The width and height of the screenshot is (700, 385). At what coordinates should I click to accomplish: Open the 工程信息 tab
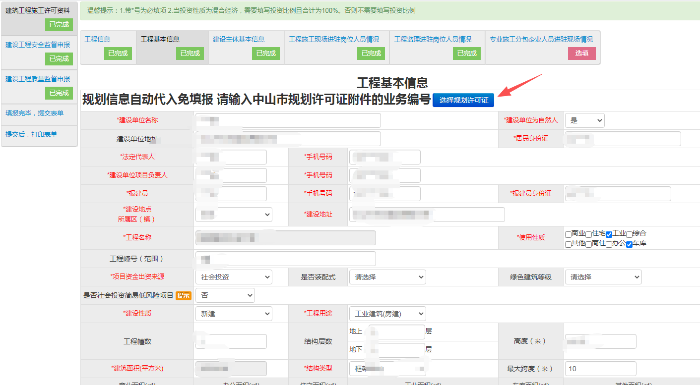click(x=108, y=47)
